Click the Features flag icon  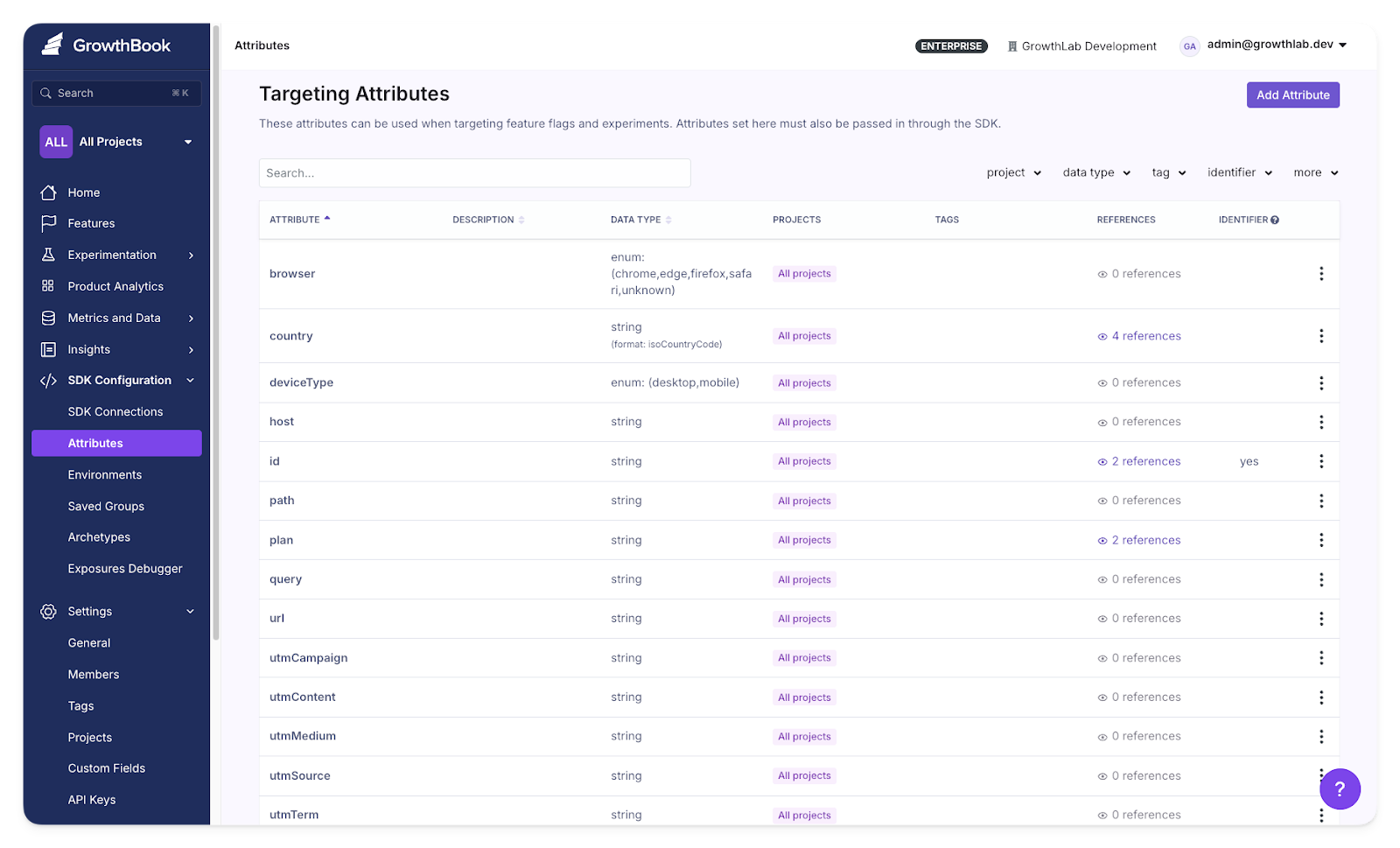[49, 223]
